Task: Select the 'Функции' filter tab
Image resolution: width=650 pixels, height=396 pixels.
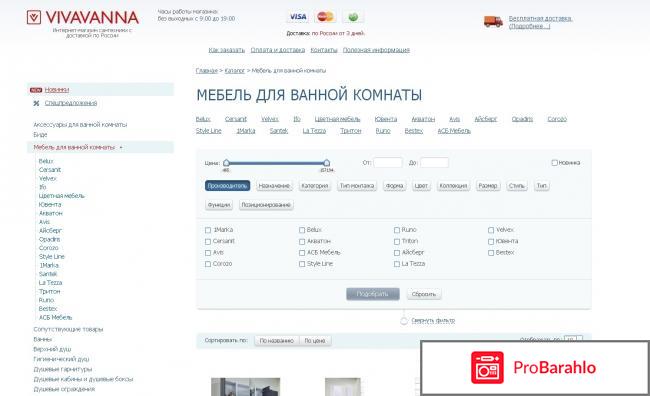Action: tap(219, 205)
